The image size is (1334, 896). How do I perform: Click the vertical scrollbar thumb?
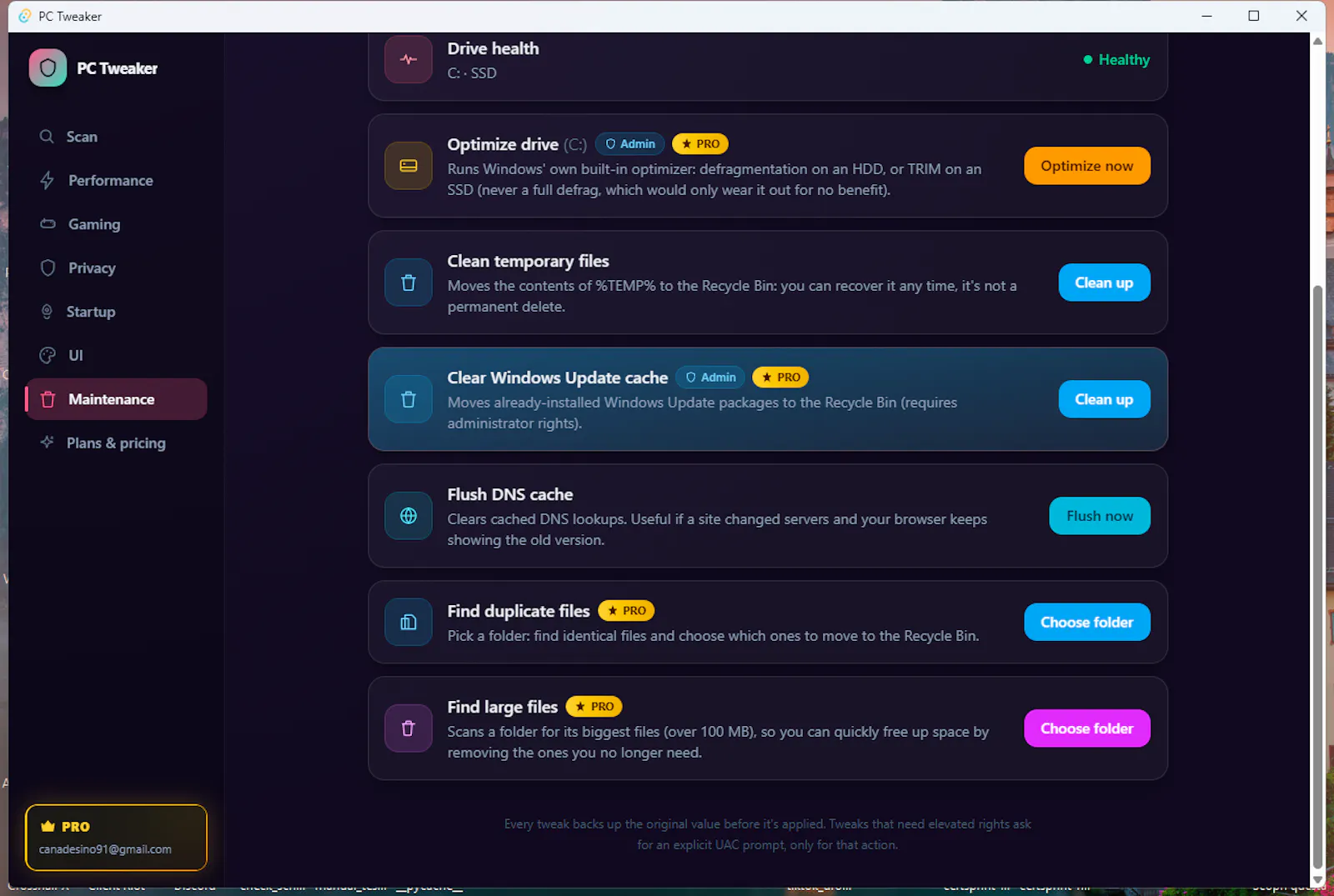[x=1318, y=575]
